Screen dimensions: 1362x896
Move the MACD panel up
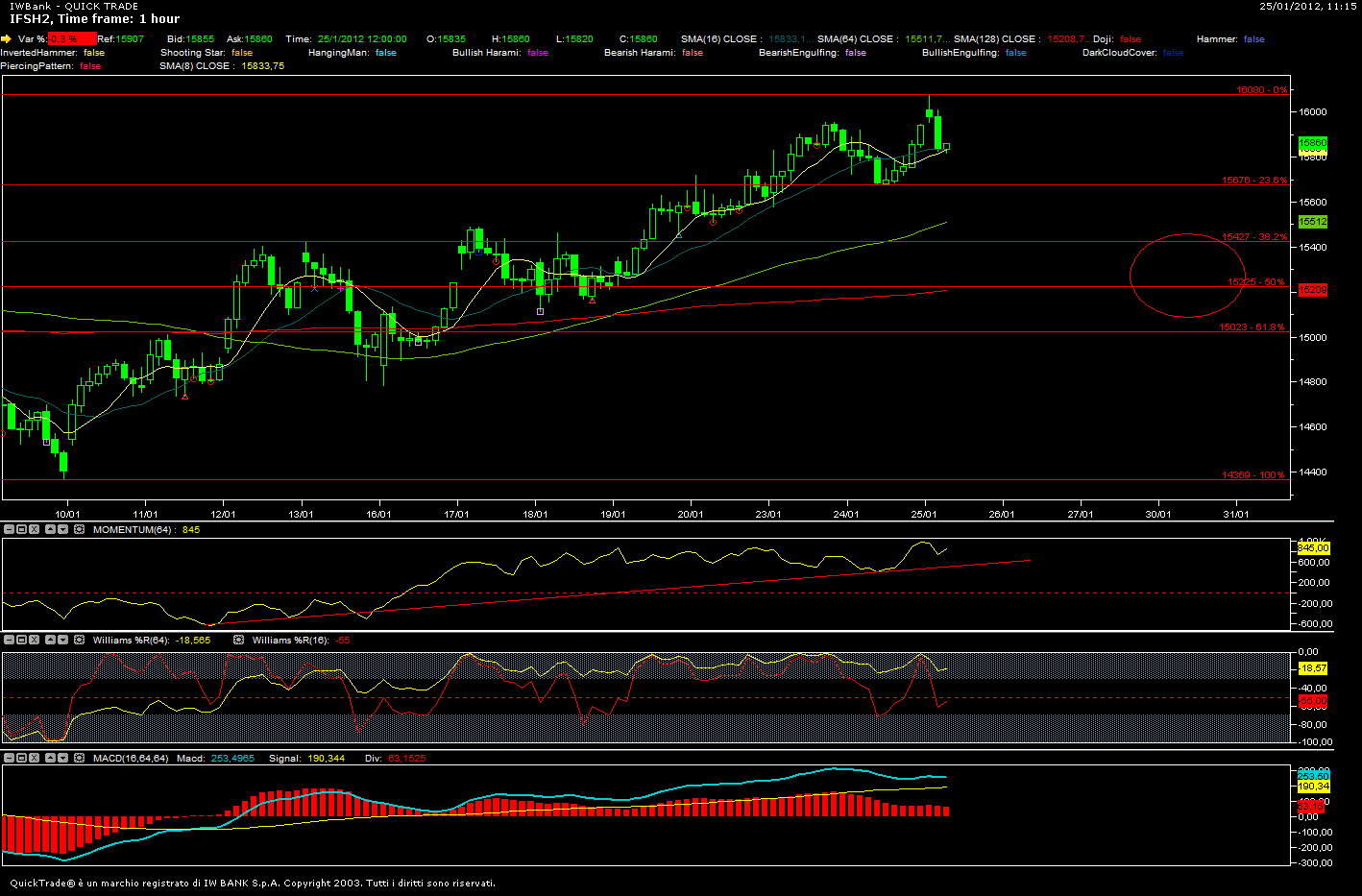[x=51, y=758]
